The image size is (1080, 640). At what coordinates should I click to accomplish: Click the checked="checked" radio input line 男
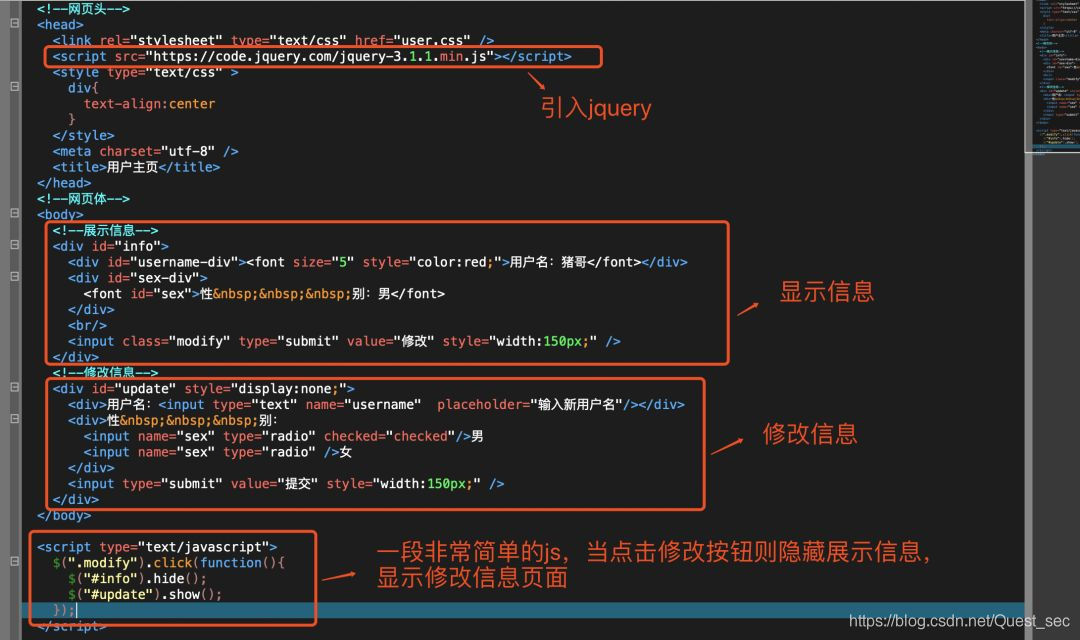(283, 437)
